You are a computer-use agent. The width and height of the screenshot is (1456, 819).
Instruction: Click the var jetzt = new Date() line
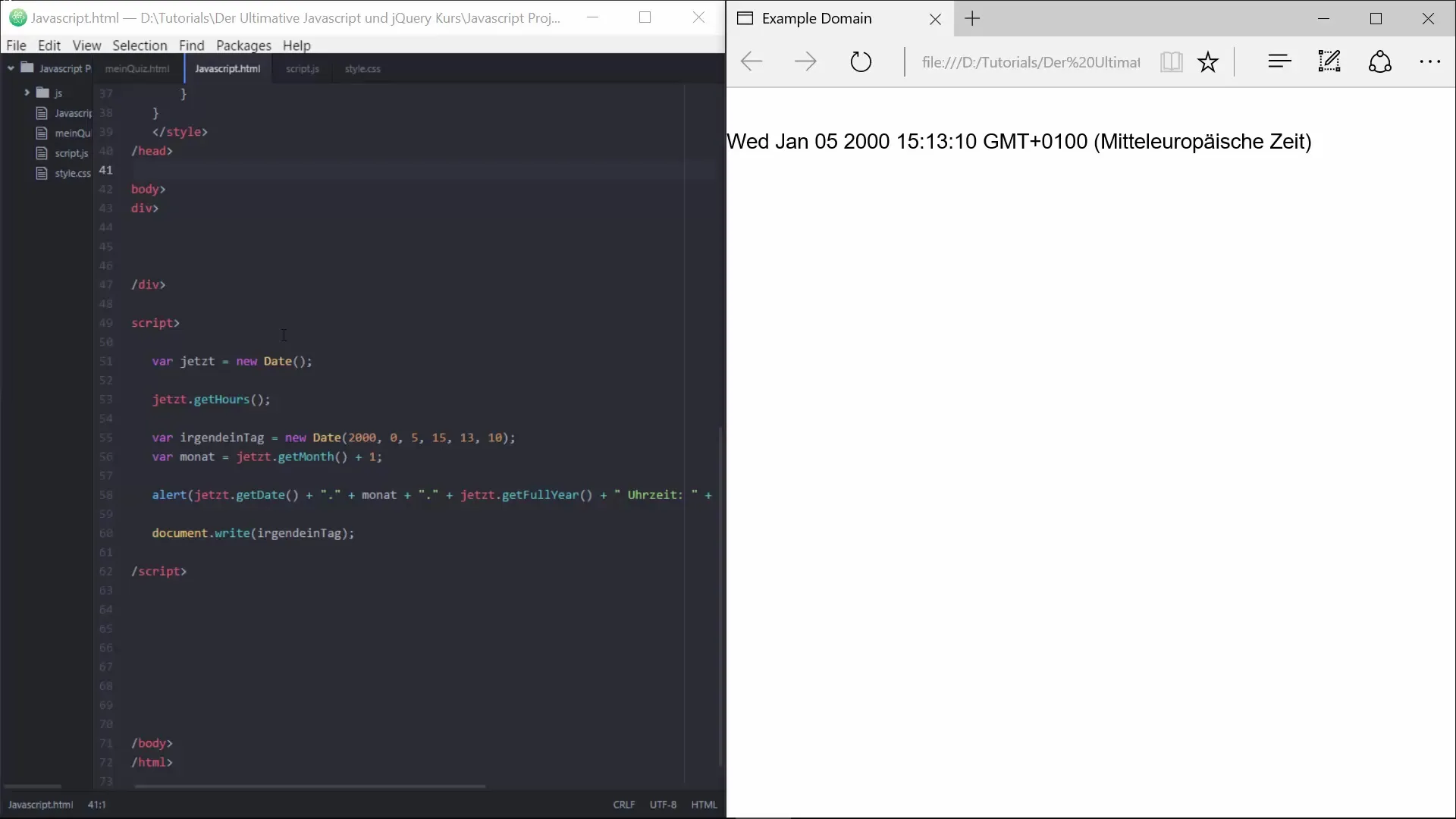coord(232,361)
